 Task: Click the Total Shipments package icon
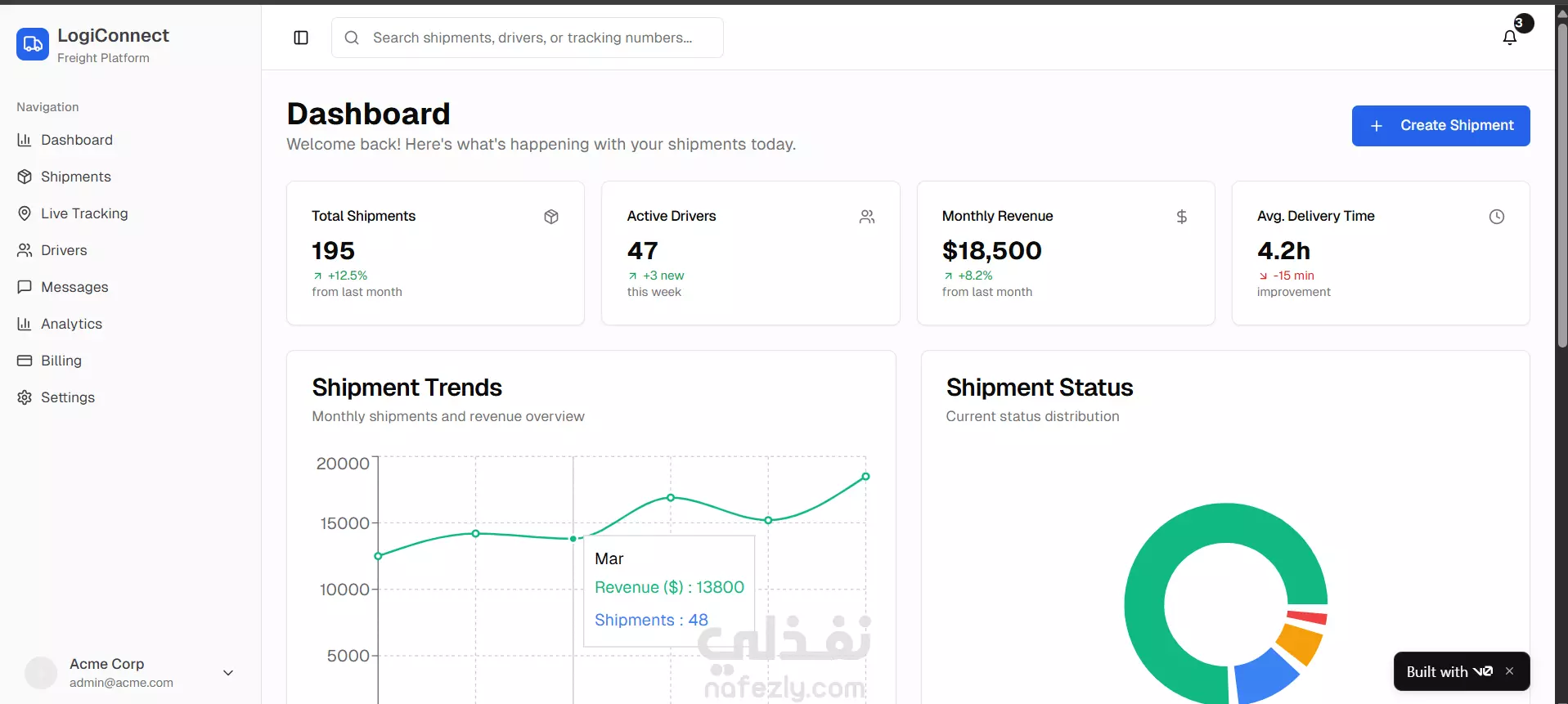(x=551, y=217)
